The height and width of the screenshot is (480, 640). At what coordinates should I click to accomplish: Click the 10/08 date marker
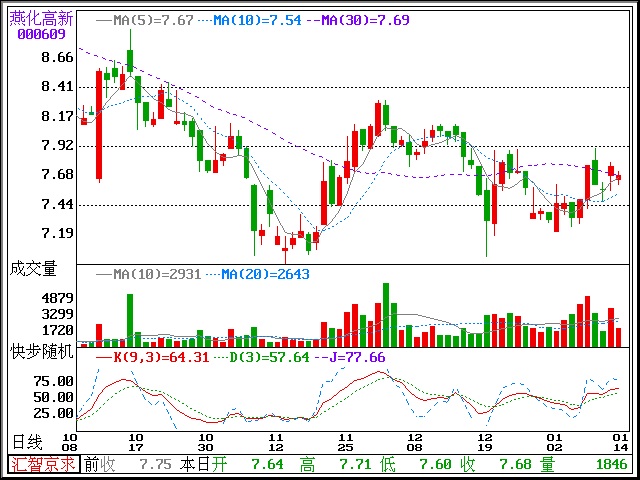[69, 442]
